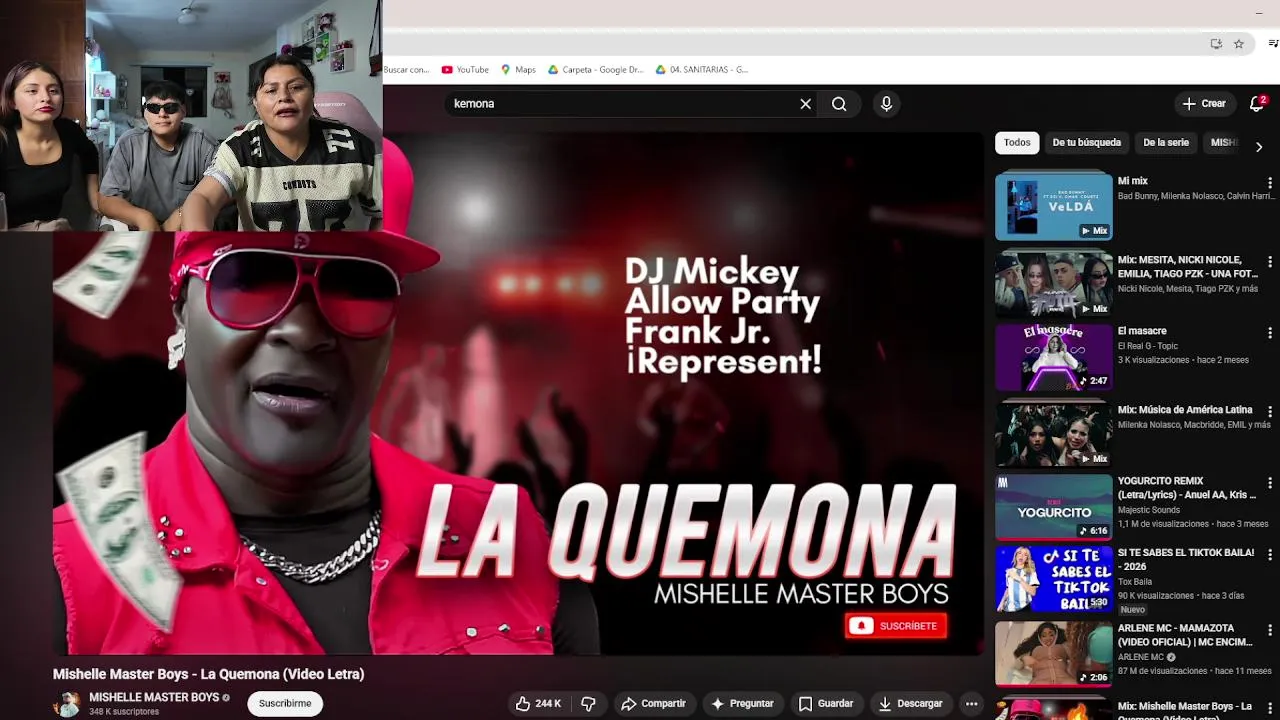Click the video title Mishelle Master Boys - La Quemona
The width and height of the screenshot is (1280, 720).
click(x=209, y=674)
